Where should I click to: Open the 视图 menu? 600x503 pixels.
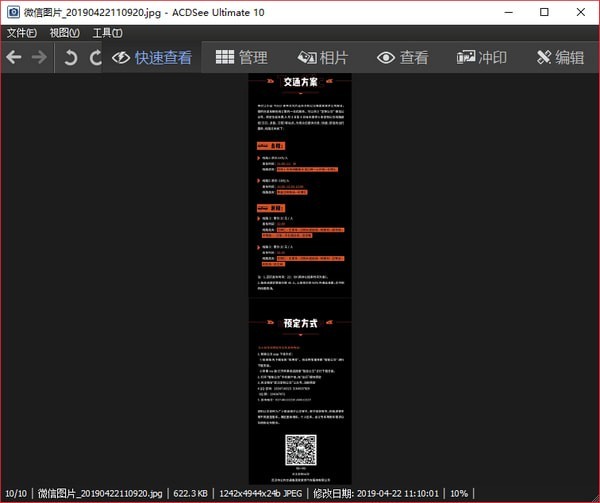coord(65,33)
